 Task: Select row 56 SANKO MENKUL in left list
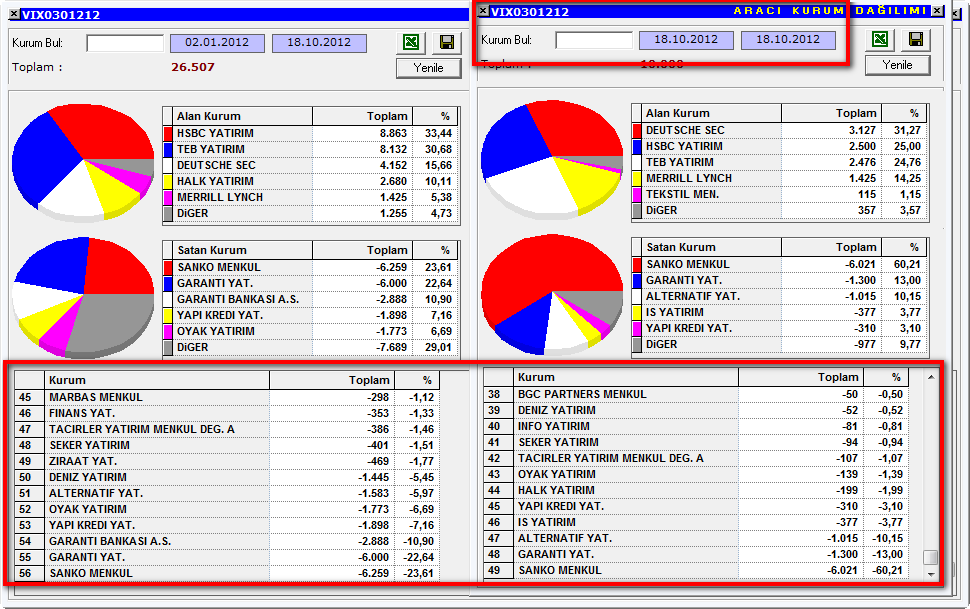point(227,574)
